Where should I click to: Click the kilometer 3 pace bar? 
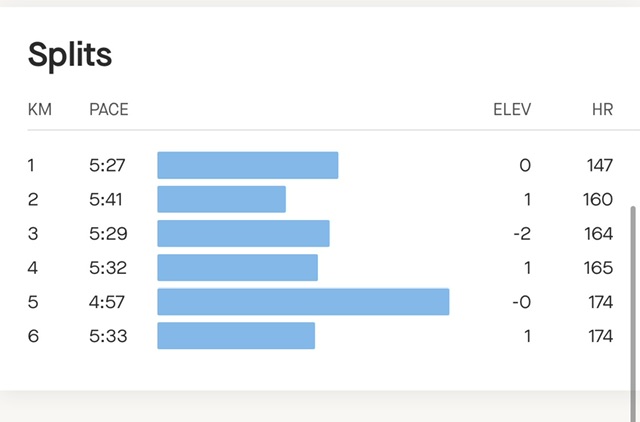(x=244, y=234)
